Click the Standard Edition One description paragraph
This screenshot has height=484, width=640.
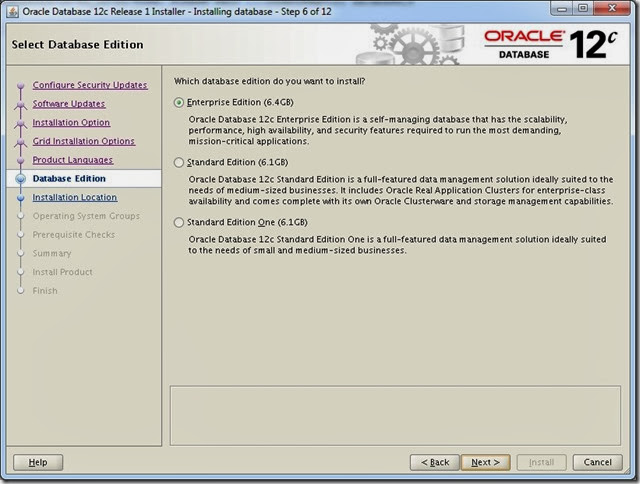[397, 245]
